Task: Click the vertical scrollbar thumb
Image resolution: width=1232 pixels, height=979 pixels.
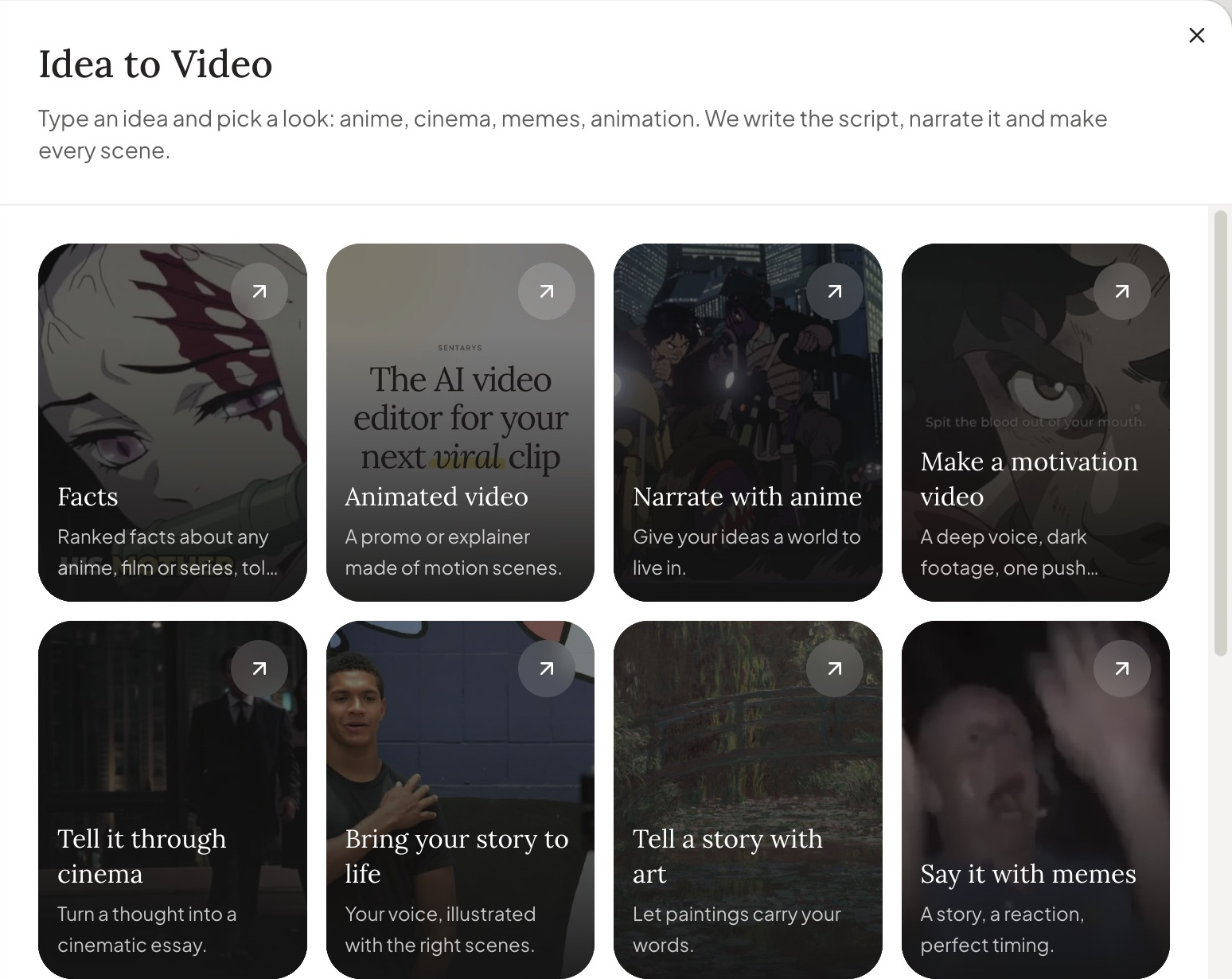Action: (x=1220, y=433)
